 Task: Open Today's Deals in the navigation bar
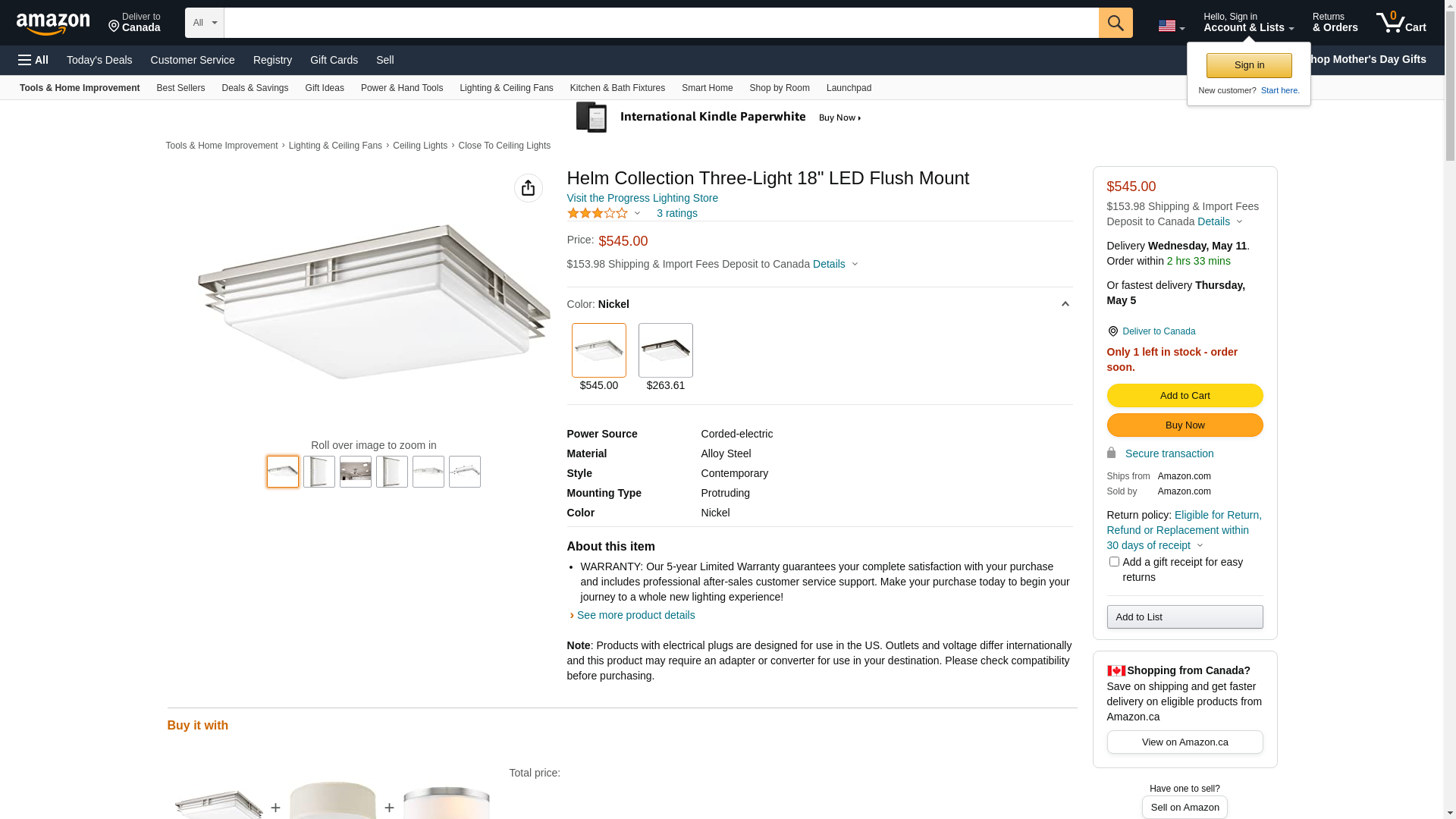click(99, 60)
